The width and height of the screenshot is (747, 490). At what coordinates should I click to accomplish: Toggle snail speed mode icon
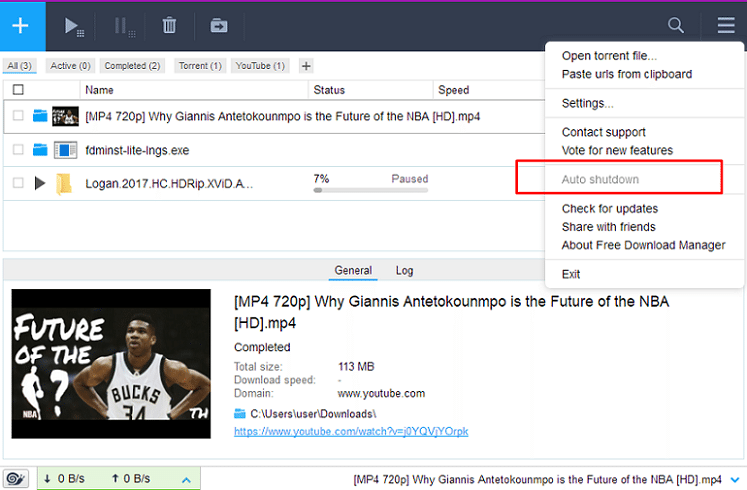pyautogui.click(x=16, y=478)
